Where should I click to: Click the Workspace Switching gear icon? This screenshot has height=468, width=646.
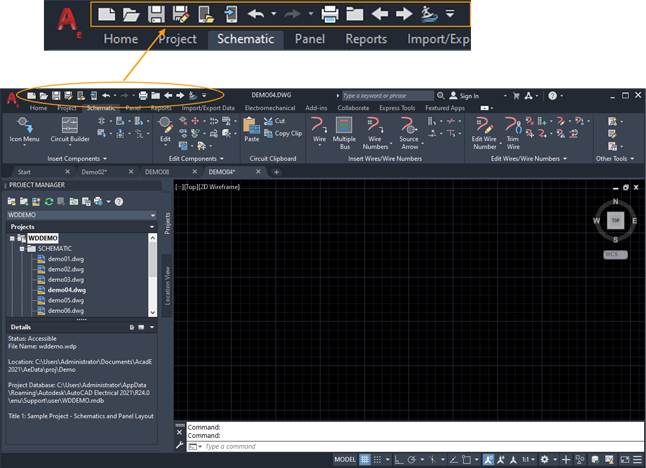545,459
